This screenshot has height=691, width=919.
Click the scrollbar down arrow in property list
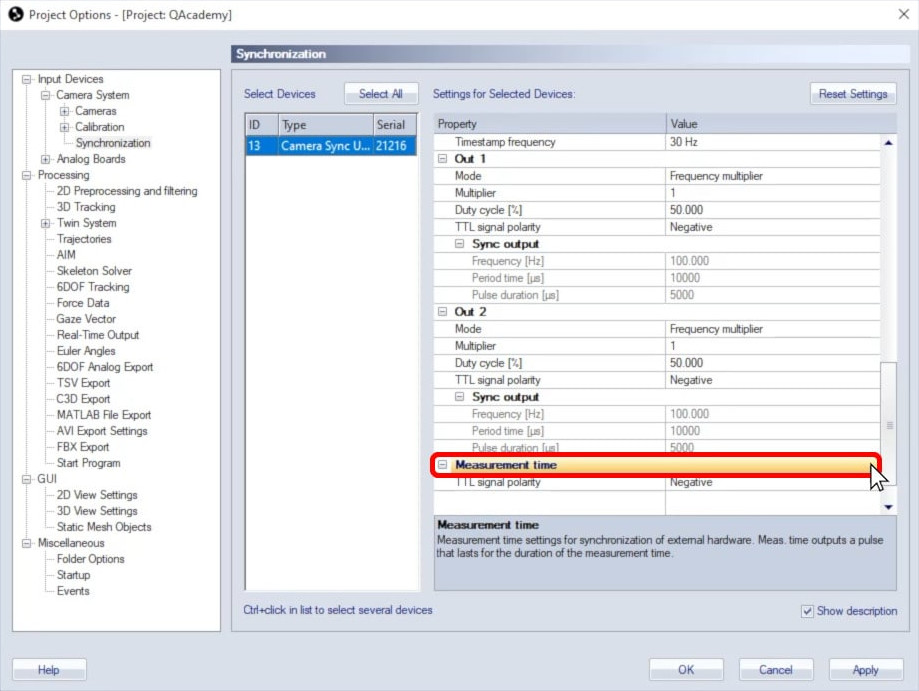pos(886,506)
